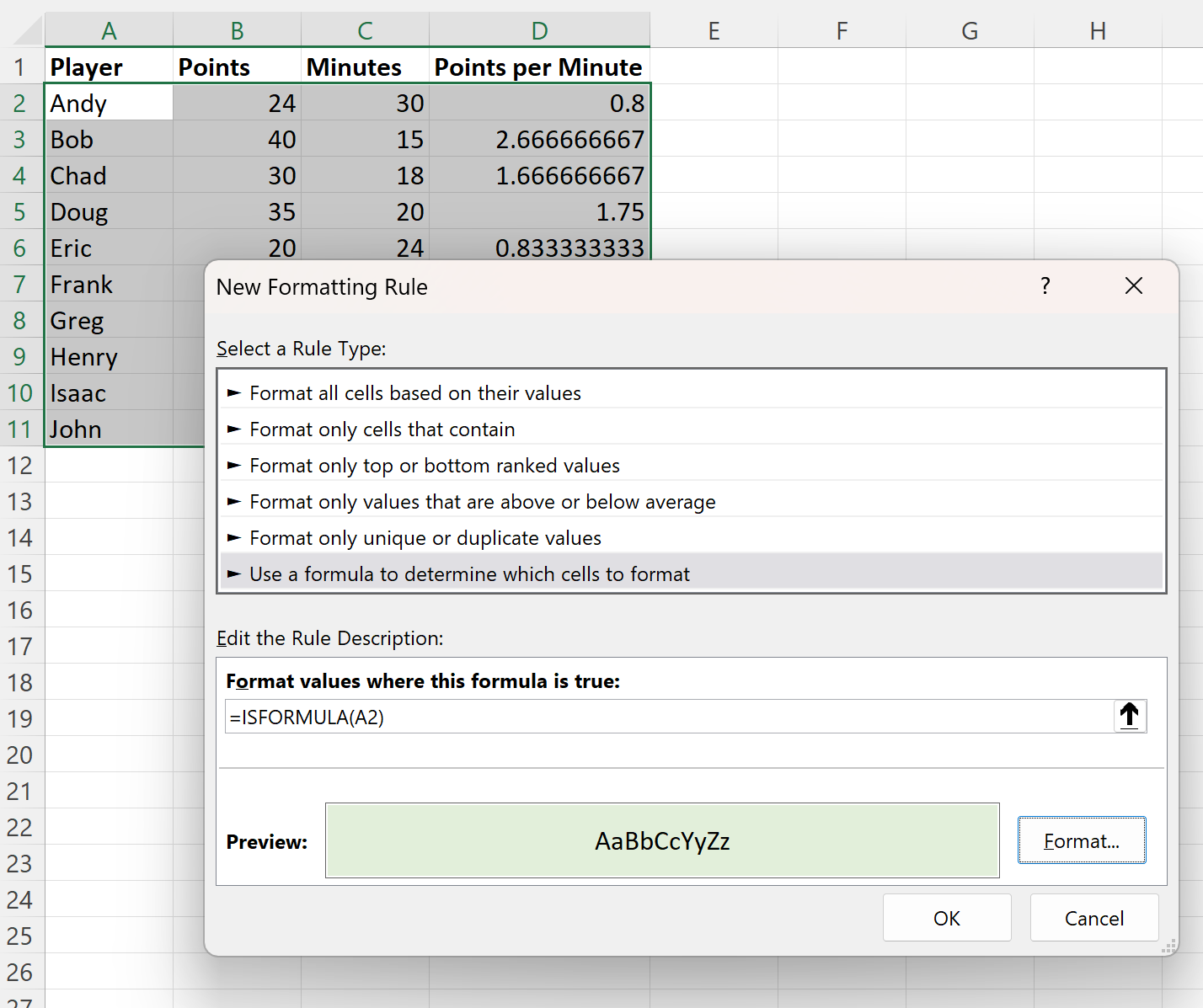The height and width of the screenshot is (1008, 1203).
Task: Click the resize grip at dialog's bottom corner
Action: 1169,947
